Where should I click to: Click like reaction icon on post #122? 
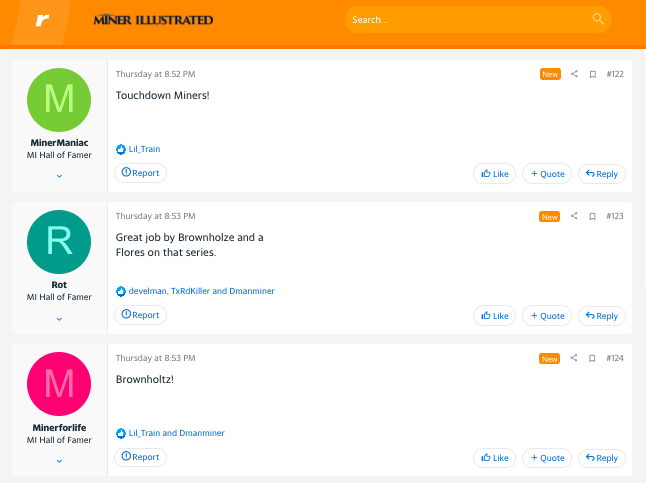click(121, 149)
